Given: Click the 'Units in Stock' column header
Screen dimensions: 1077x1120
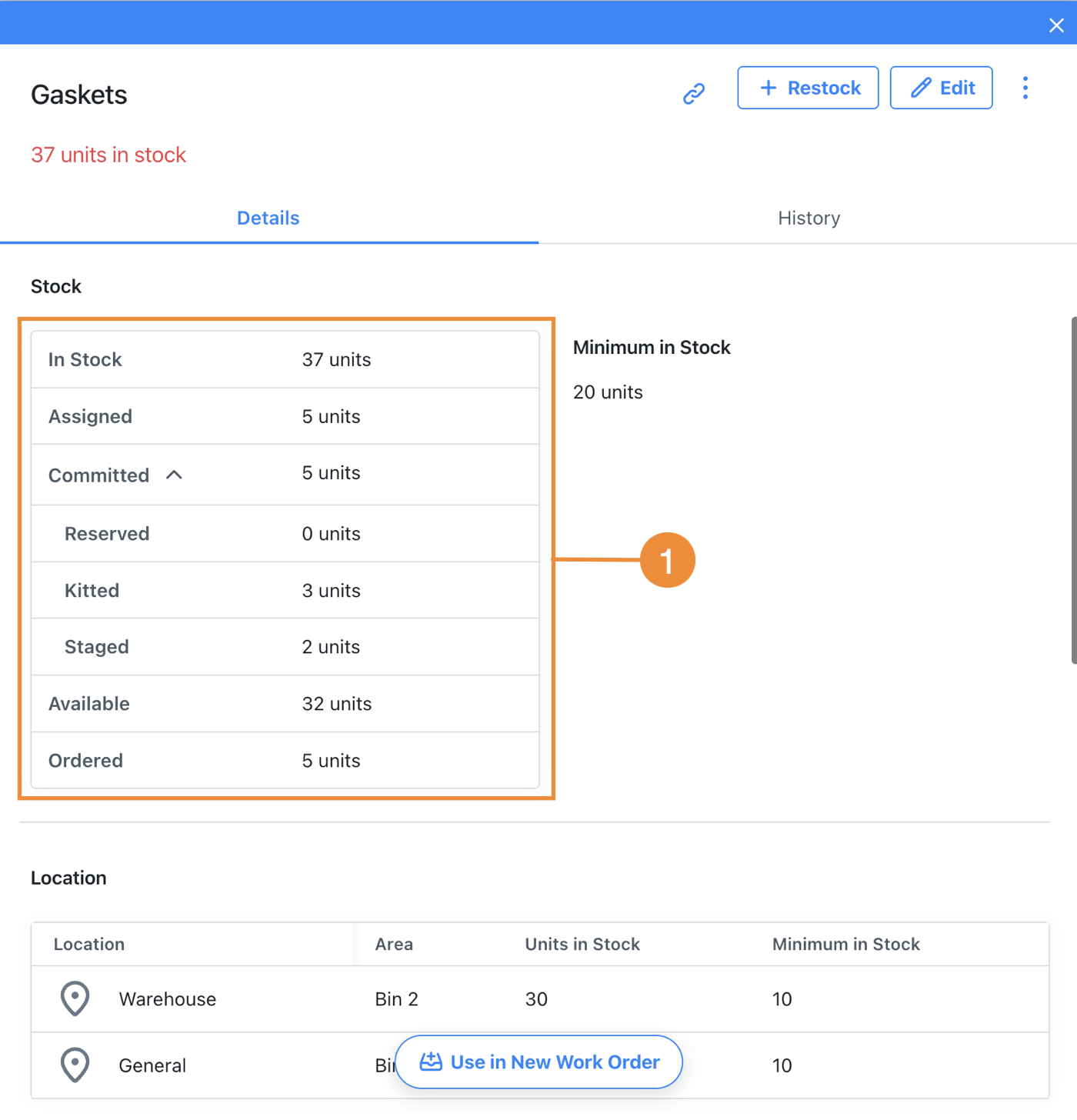Looking at the screenshot, I should click(582, 944).
